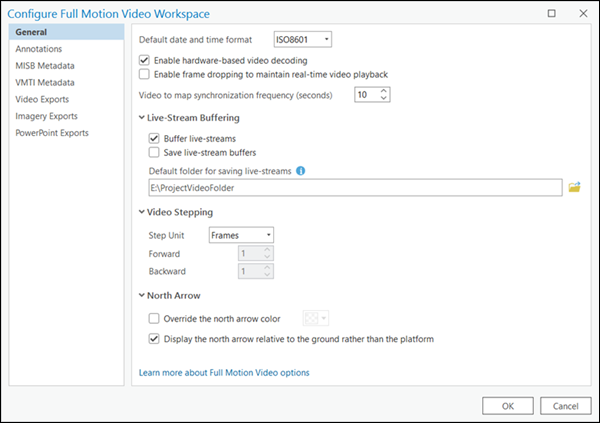Click the default live-stream folder path field
The image size is (600, 423).
point(350,187)
